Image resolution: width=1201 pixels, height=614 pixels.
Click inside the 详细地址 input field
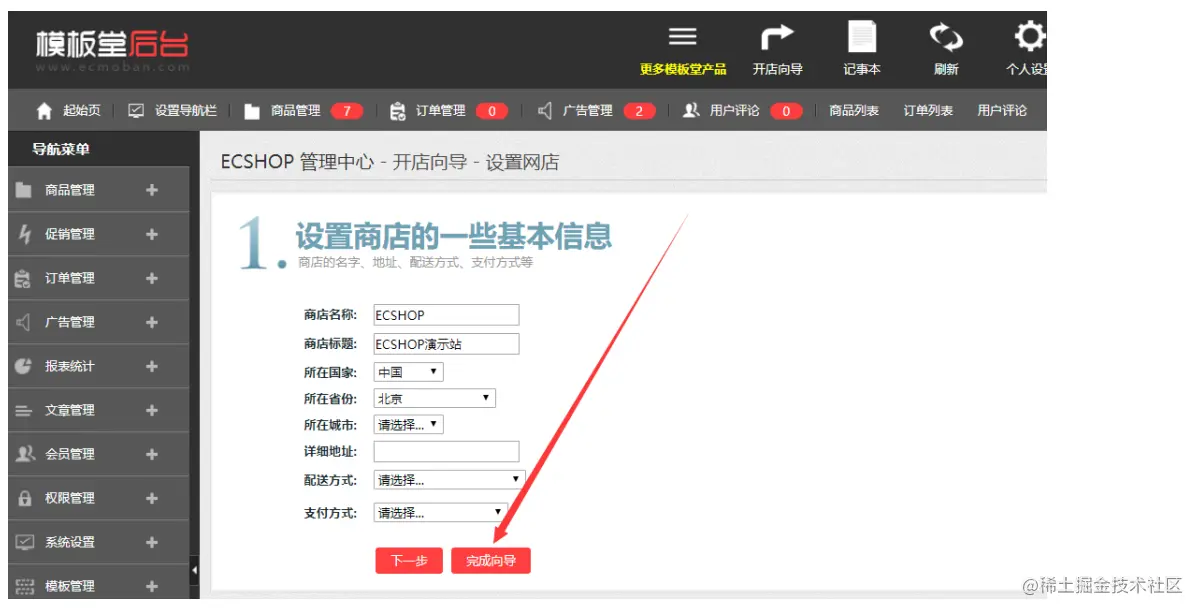point(445,450)
